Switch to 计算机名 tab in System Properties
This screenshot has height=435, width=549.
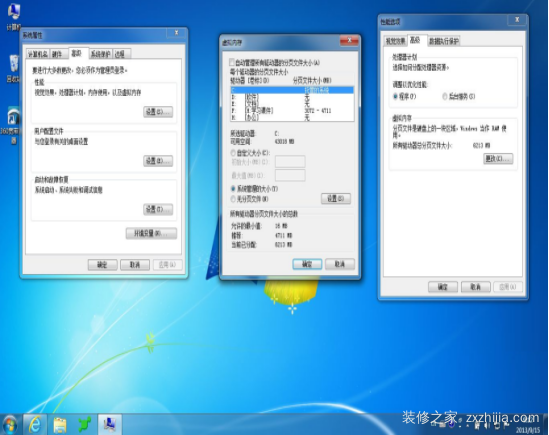tap(38, 54)
